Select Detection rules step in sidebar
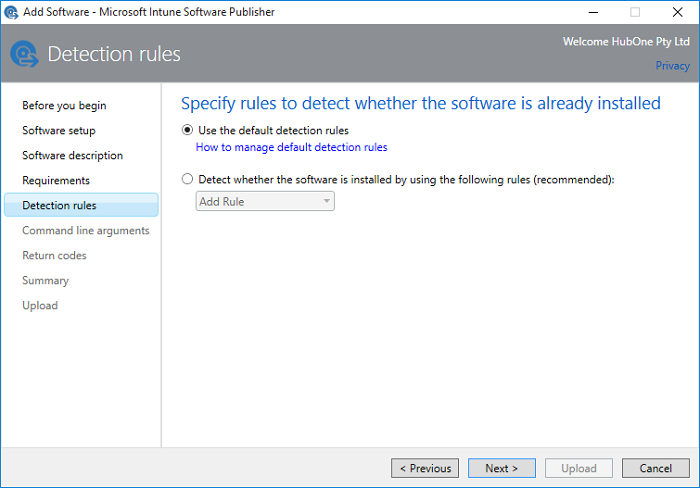The width and height of the screenshot is (700, 488). coord(81,205)
